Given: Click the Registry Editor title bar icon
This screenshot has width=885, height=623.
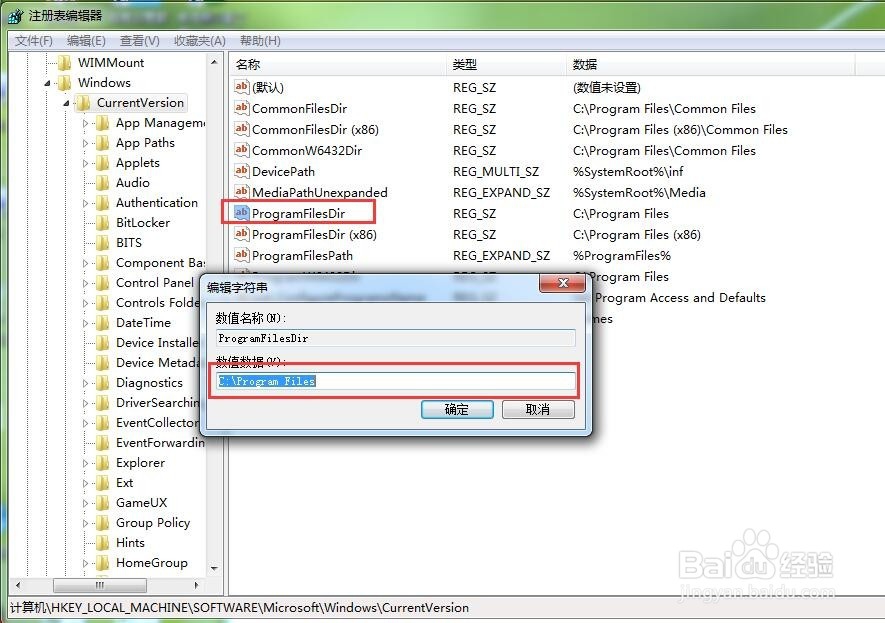Looking at the screenshot, I should (x=15, y=16).
